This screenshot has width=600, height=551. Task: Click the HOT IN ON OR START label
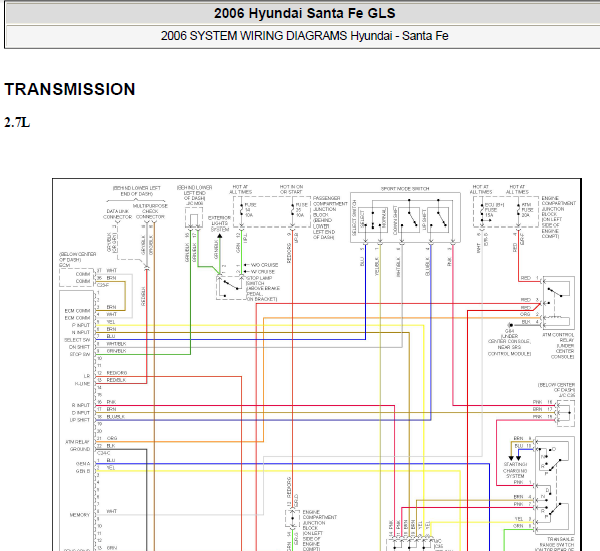(292, 189)
